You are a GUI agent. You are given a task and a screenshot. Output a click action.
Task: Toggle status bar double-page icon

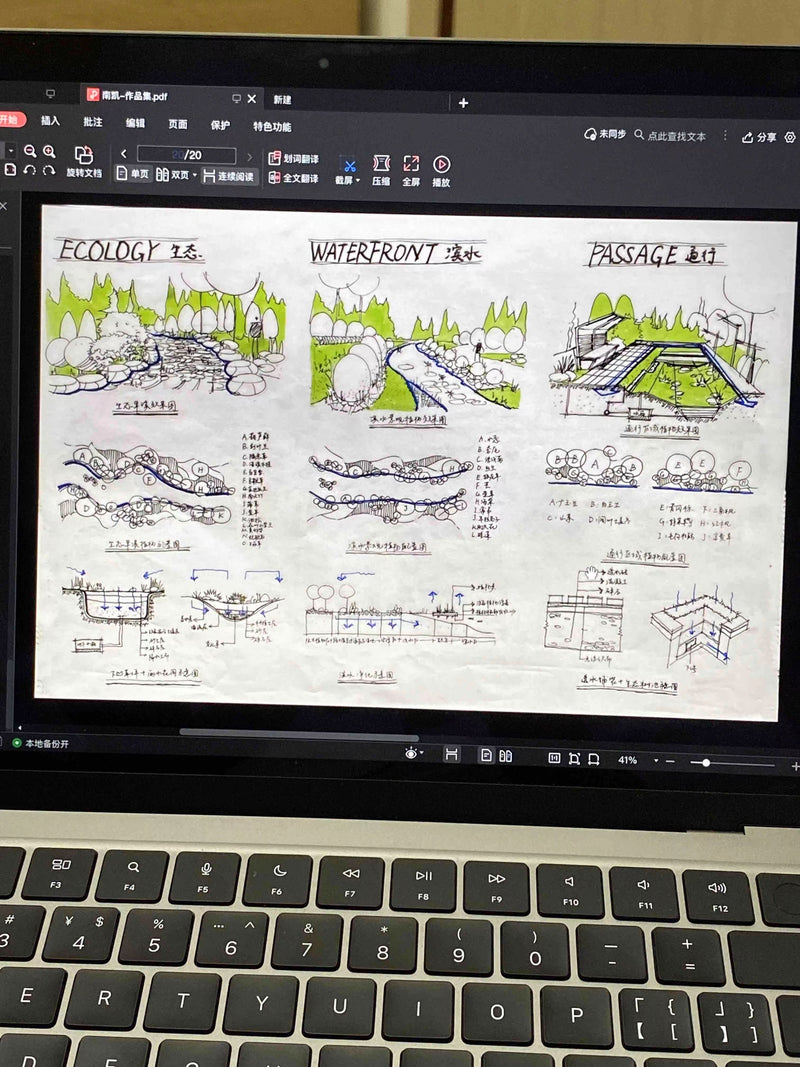(x=505, y=756)
